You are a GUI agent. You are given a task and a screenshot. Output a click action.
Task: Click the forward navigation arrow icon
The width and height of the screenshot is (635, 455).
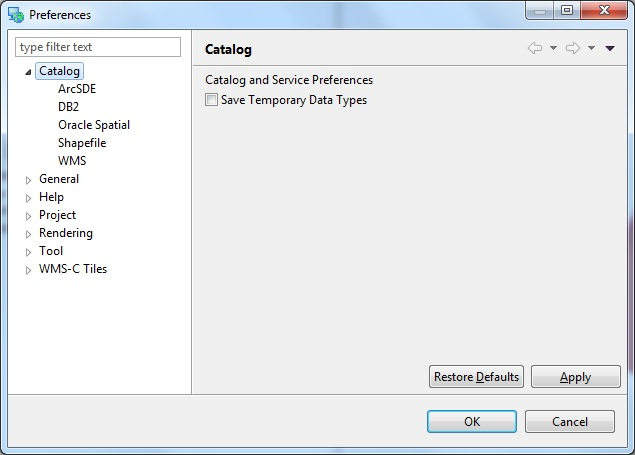[573, 48]
